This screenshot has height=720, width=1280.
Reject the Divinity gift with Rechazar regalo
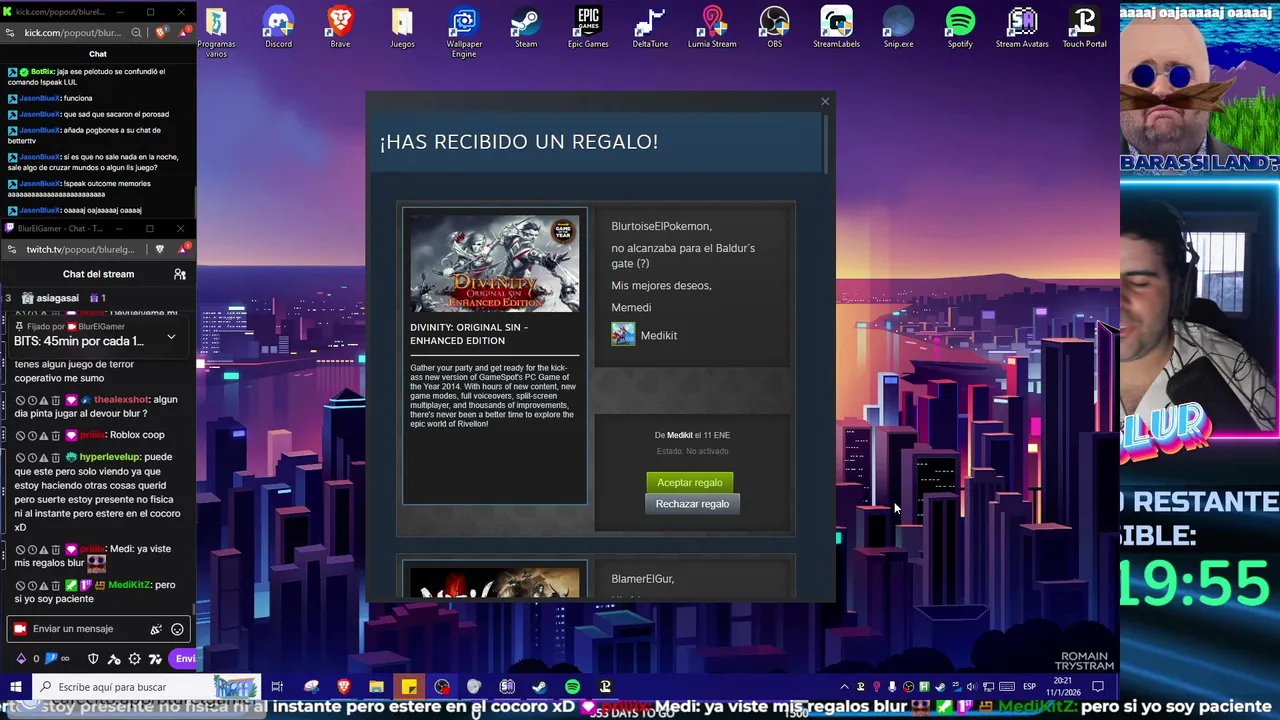[692, 504]
